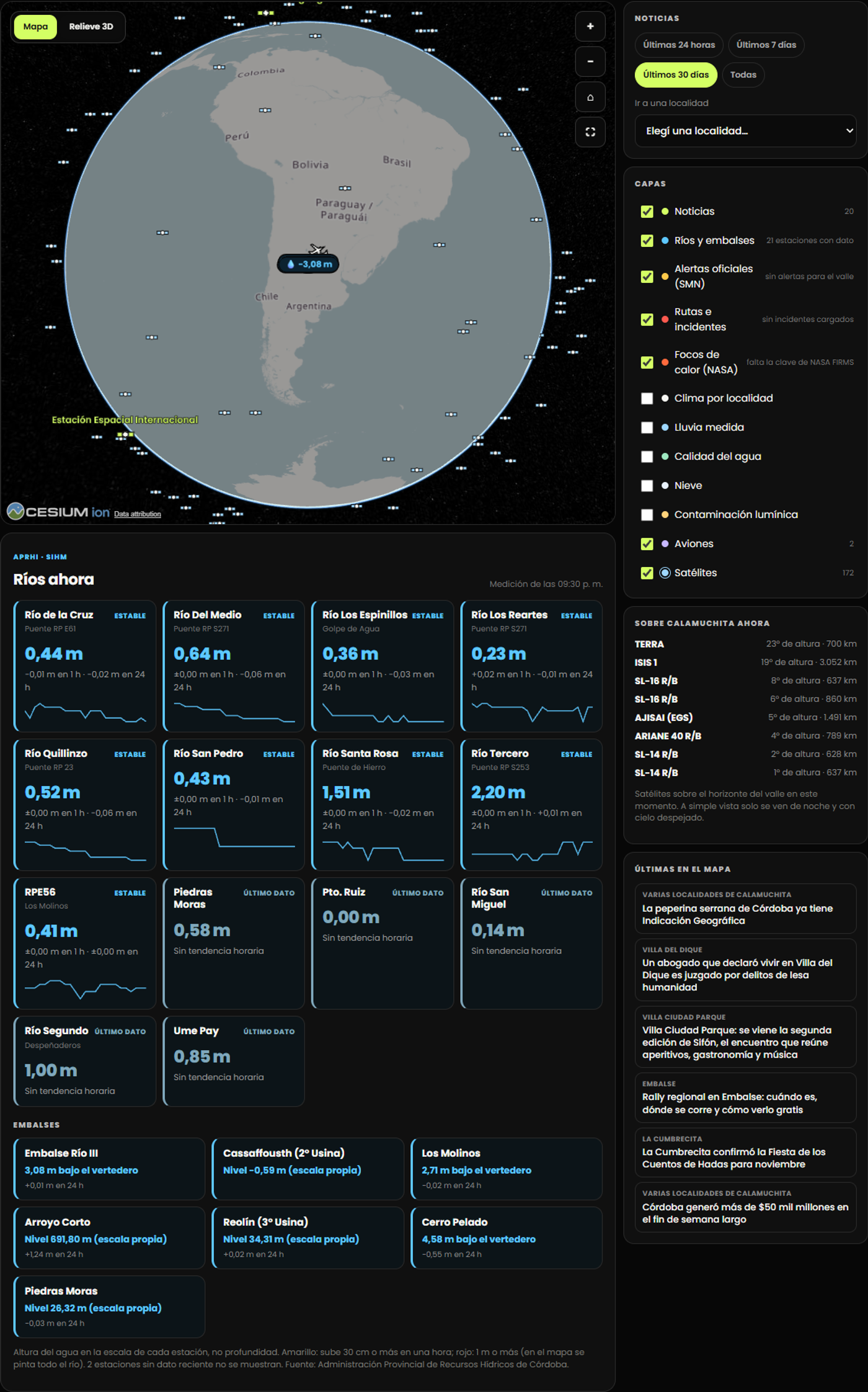Select ARIANE 40 R/B satellite row
868x1392 pixels.
coord(745,736)
